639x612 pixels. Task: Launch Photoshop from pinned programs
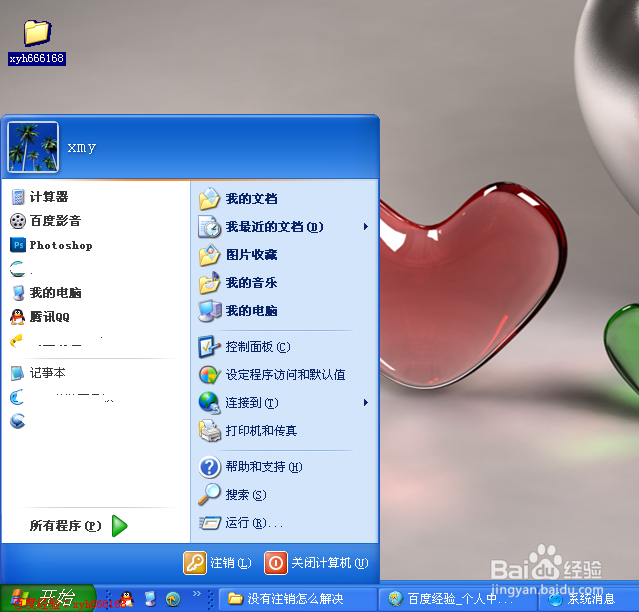[x=51, y=245]
